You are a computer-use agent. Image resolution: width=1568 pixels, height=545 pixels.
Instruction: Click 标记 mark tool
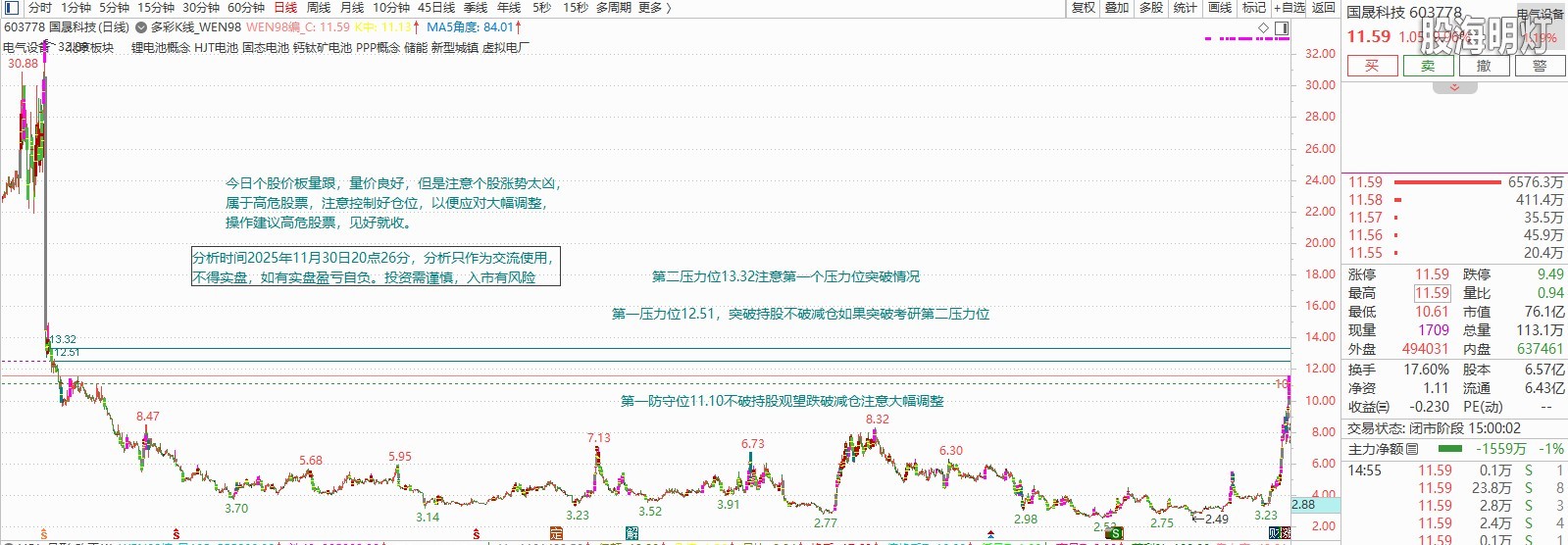[x=1254, y=8]
